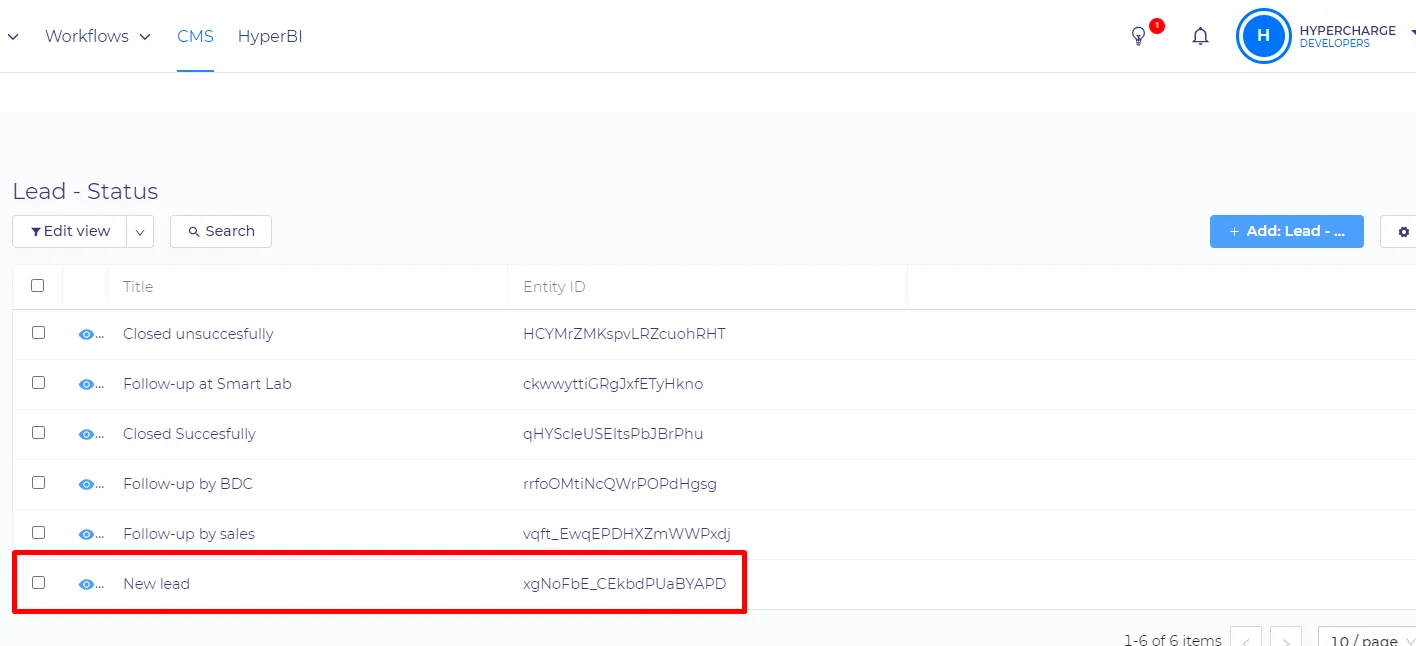Open the notifications bell
The width and height of the screenshot is (1416, 646).
1201,36
